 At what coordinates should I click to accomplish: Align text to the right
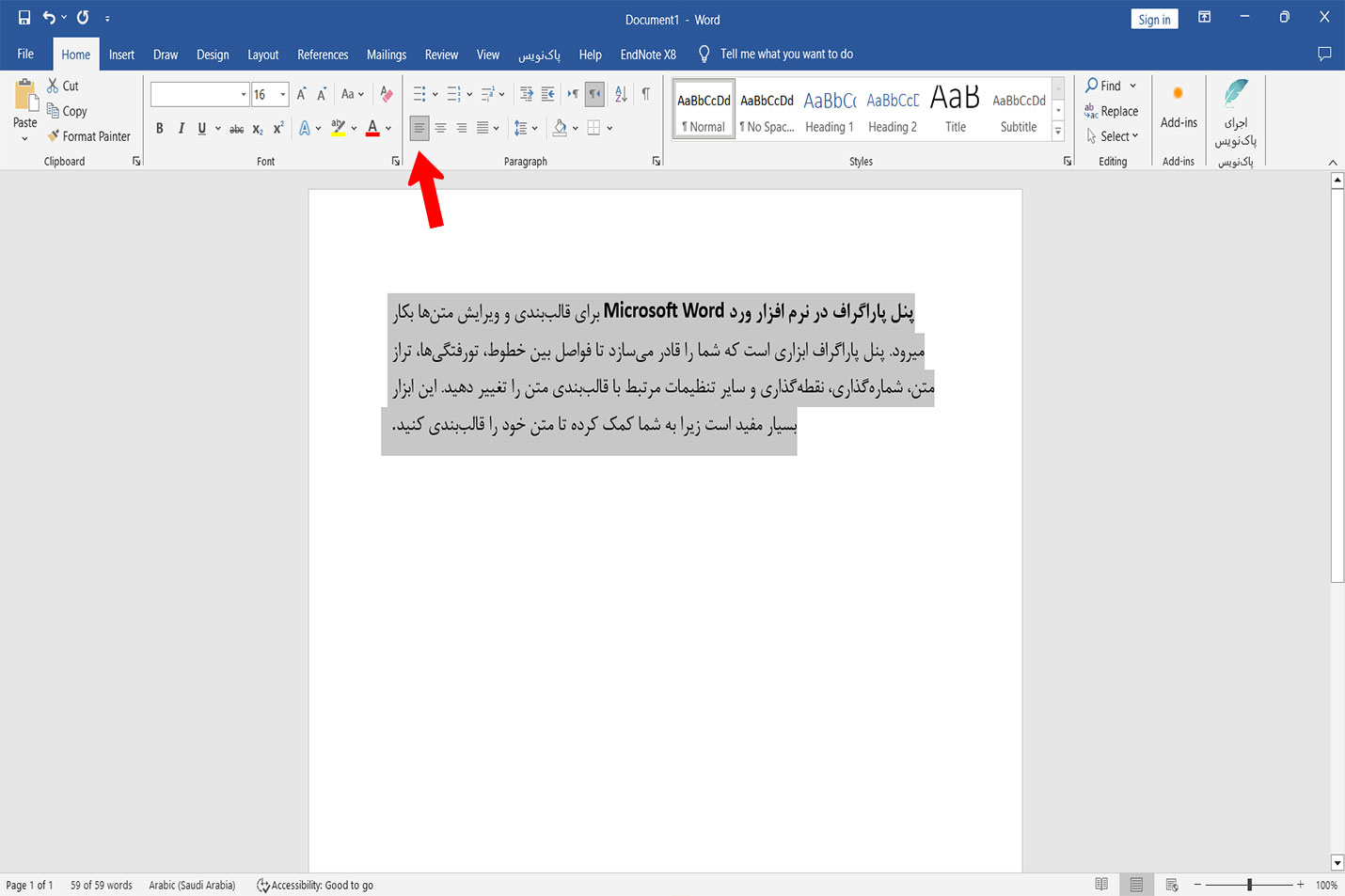(x=461, y=128)
